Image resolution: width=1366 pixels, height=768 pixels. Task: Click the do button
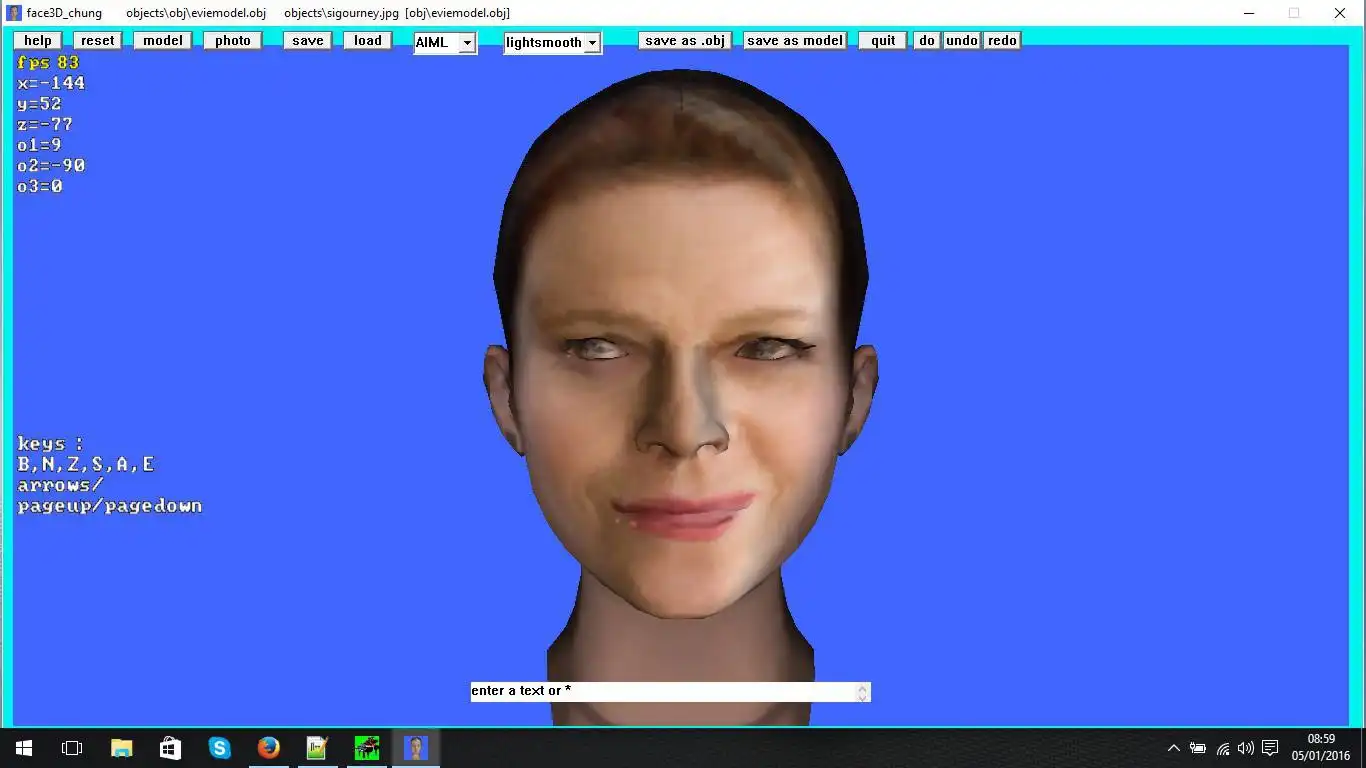point(927,41)
